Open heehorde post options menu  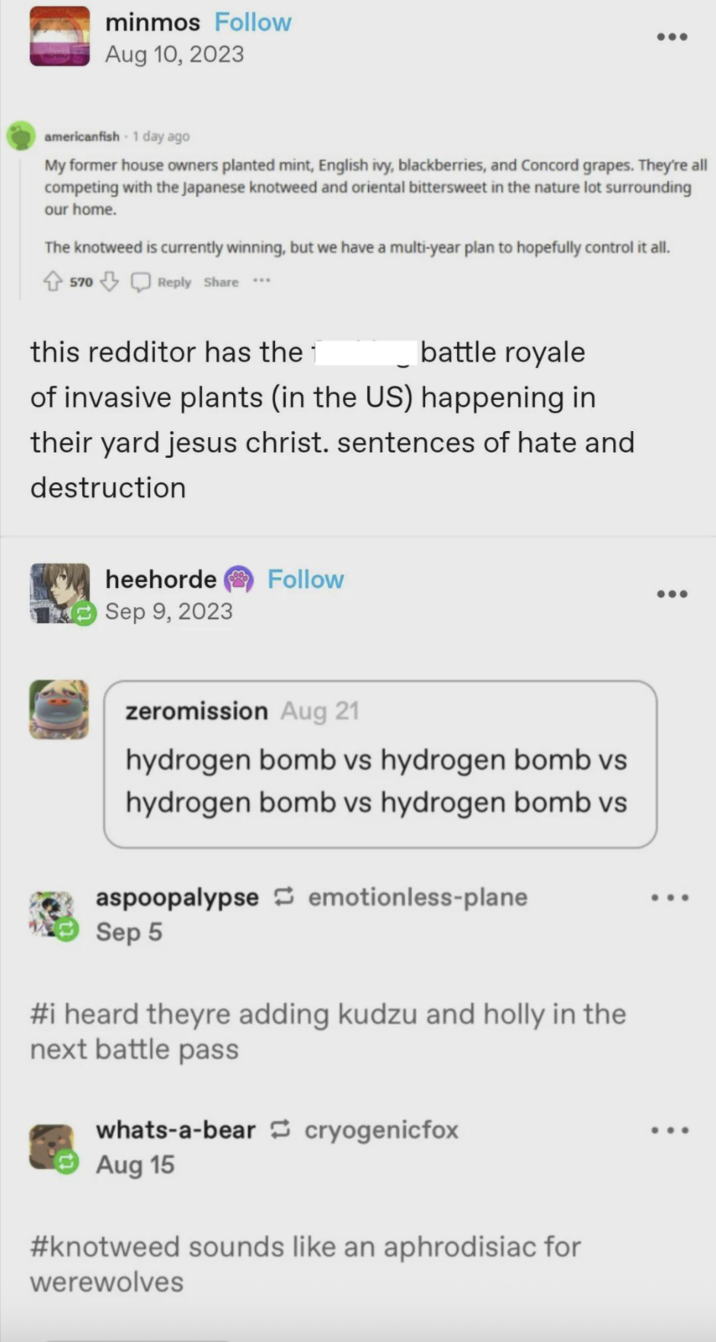(x=671, y=594)
